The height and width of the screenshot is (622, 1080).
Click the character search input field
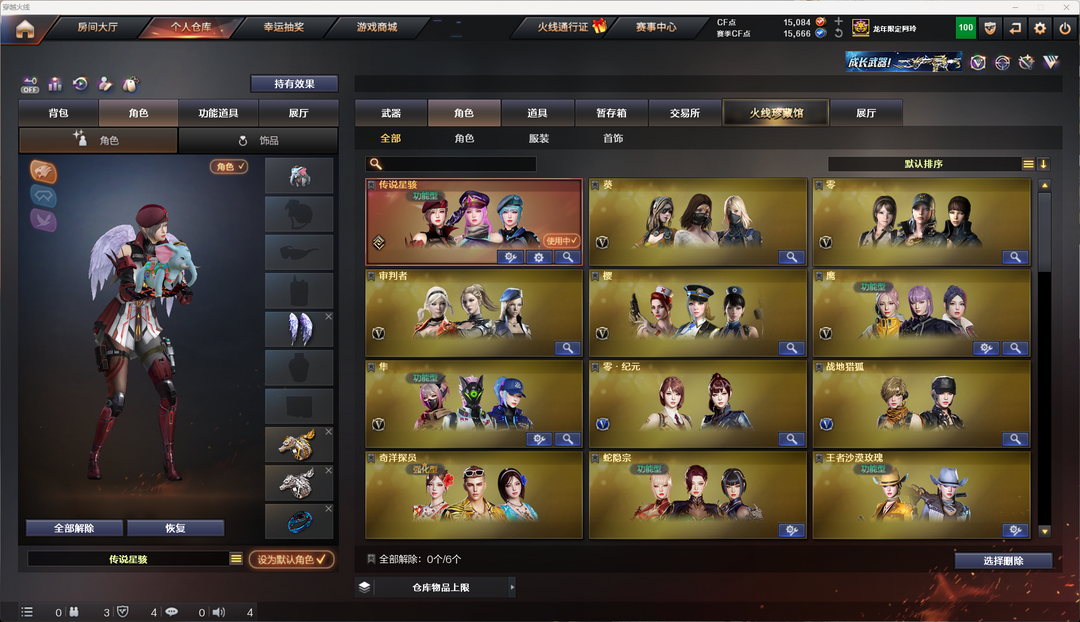pos(451,164)
